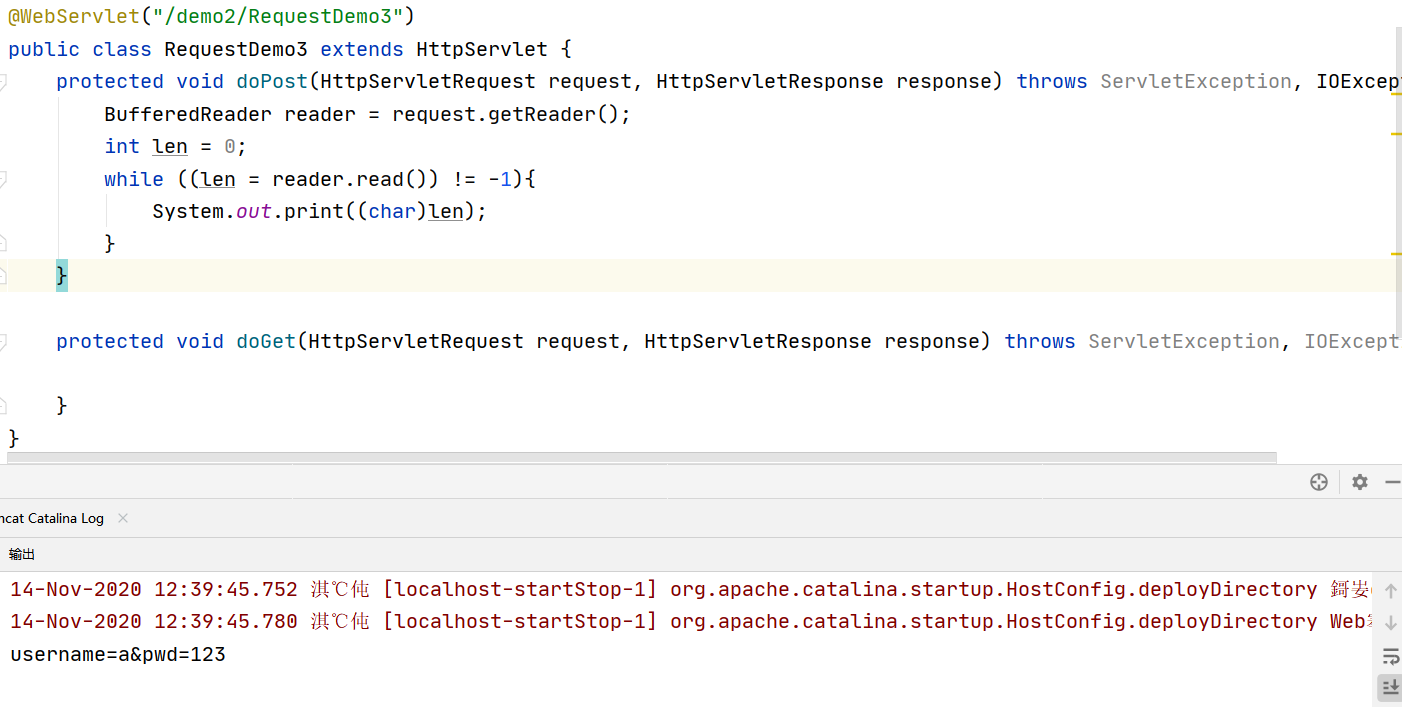Click HttpServletResponse in doPost signature
This screenshot has width=1402, height=707.
770,81
